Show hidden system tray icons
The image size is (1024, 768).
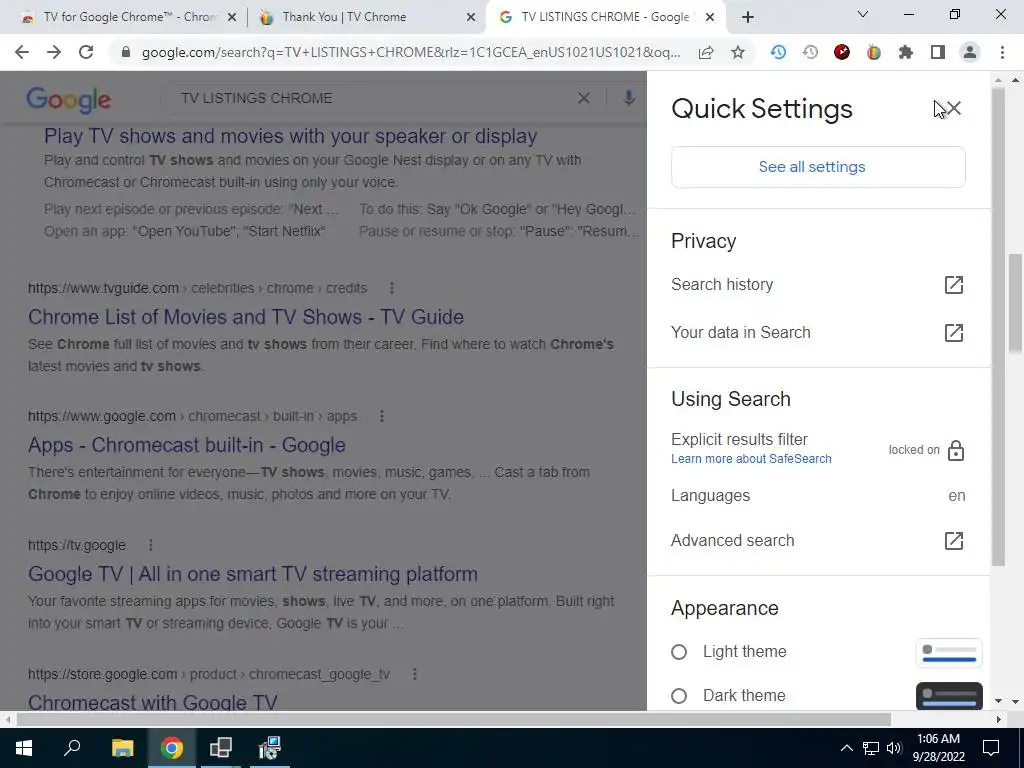click(x=846, y=748)
